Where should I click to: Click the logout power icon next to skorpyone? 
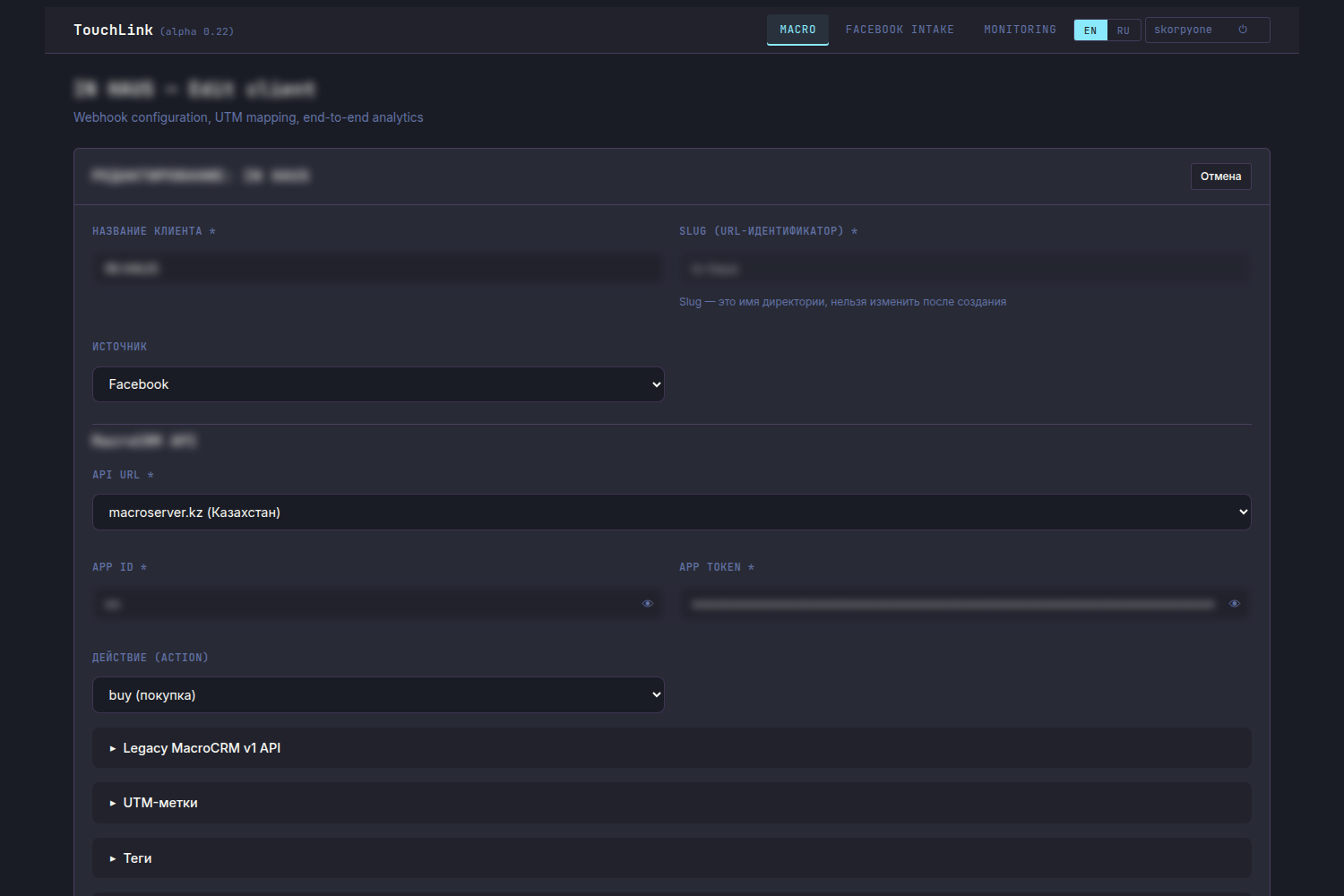point(1243,30)
